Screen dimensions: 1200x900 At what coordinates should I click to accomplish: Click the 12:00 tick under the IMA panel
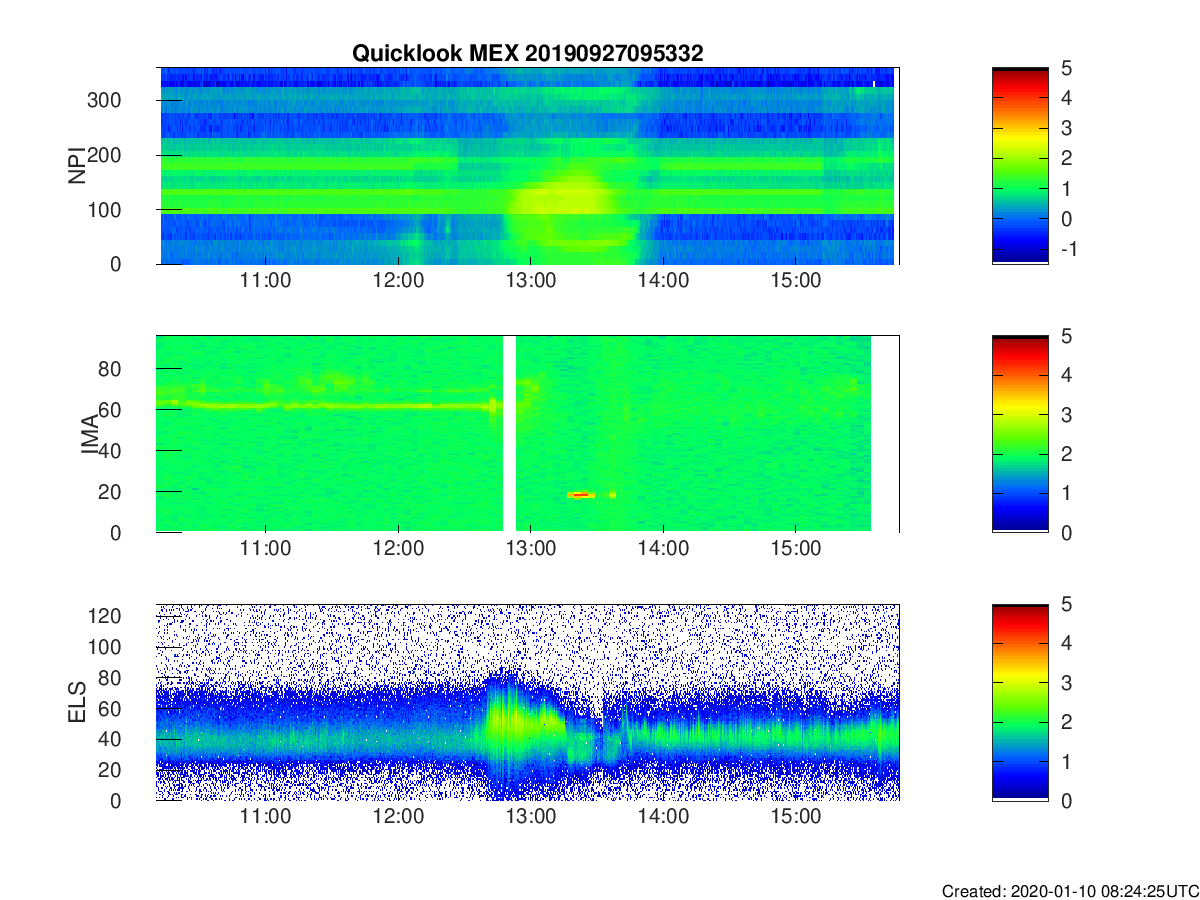tap(398, 550)
